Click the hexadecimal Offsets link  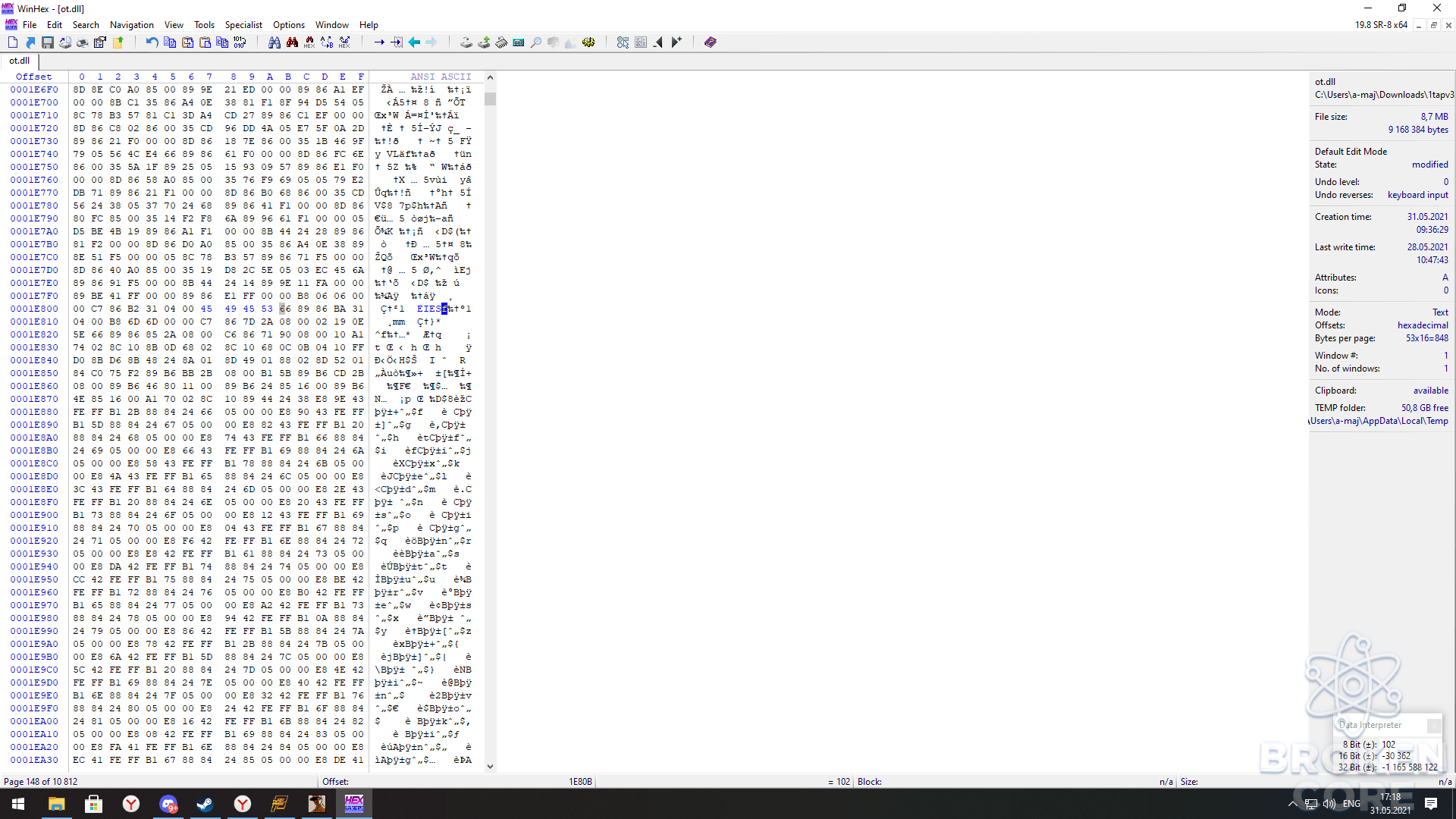point(1423,325)
